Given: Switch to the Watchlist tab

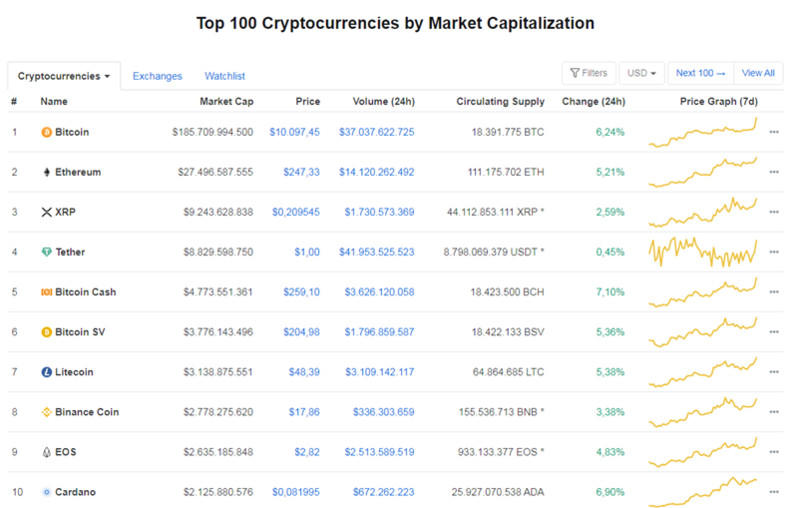Looking at the screenshot, I should (225, 76).
